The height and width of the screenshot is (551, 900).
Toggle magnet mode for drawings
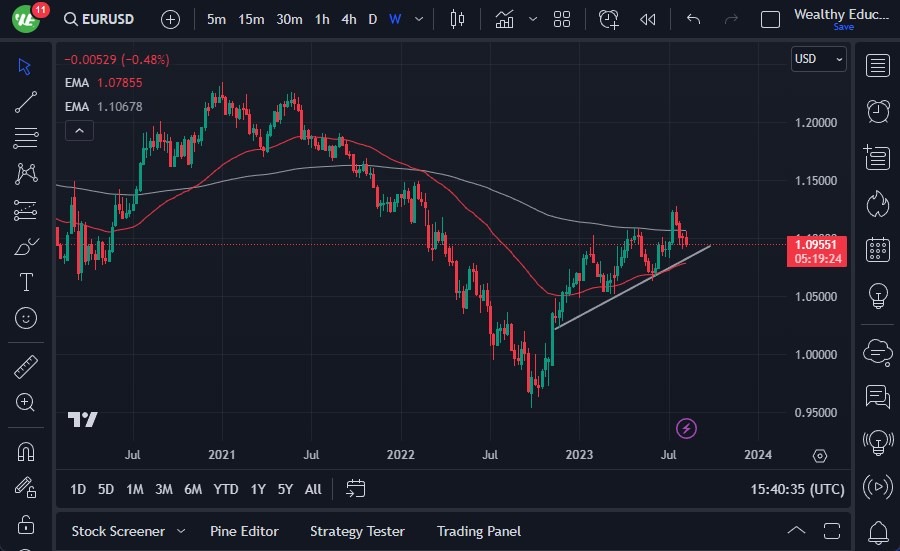pyautogui.click(x=26, y=451)
